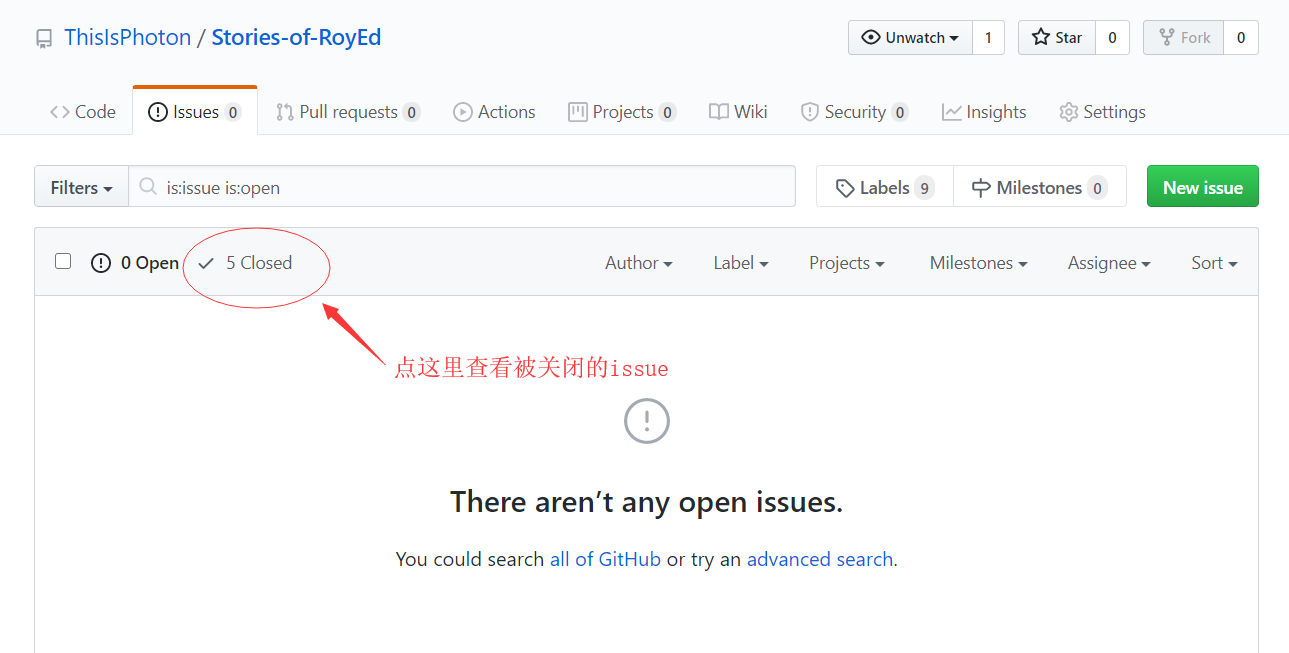Click the graph icon on Insights tab
Image resolution: width=1289 pixels, height=653 pixels.
[x=952, y=112]
